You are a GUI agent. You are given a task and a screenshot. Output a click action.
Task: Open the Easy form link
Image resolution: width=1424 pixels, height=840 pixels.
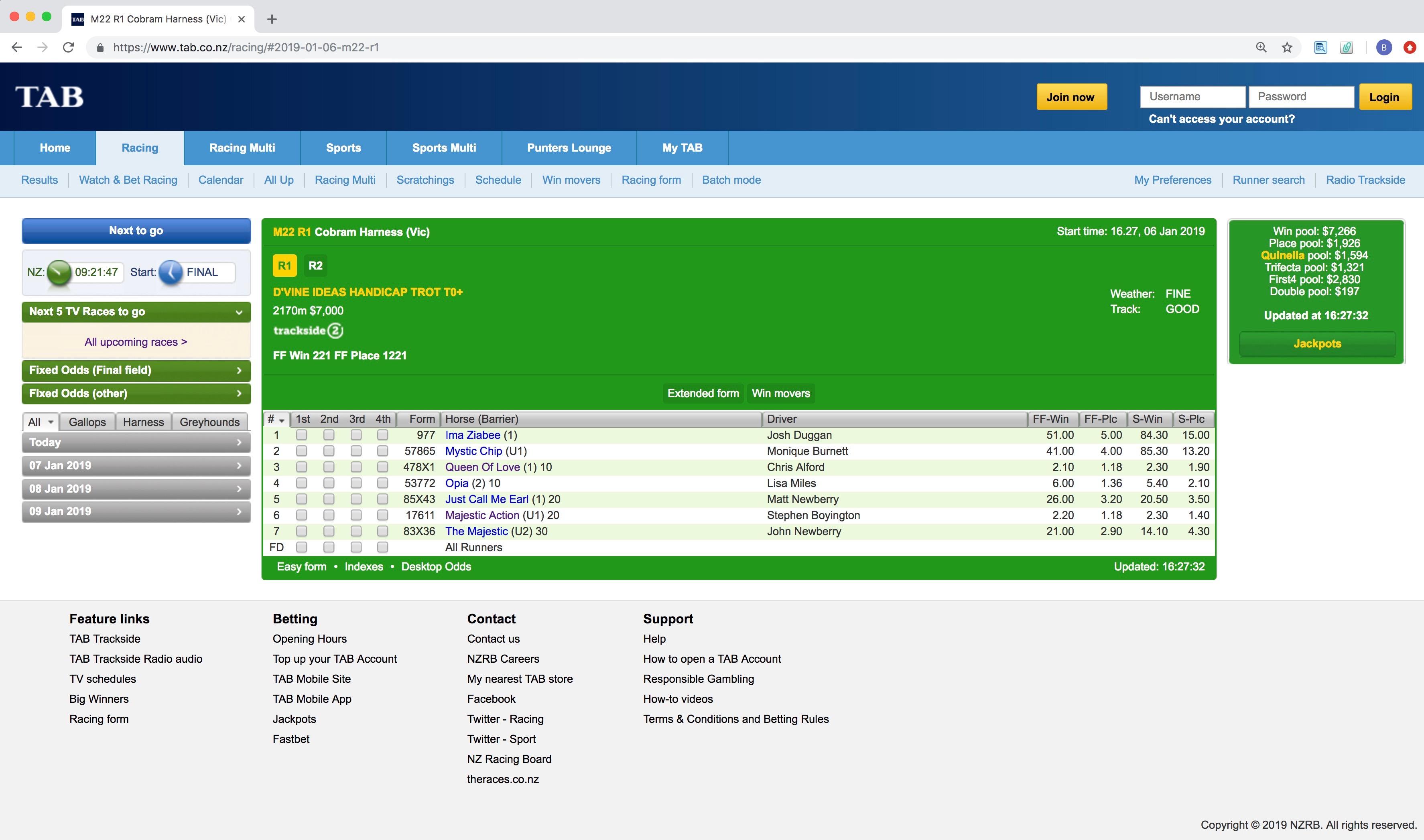[x=301, y=566]
